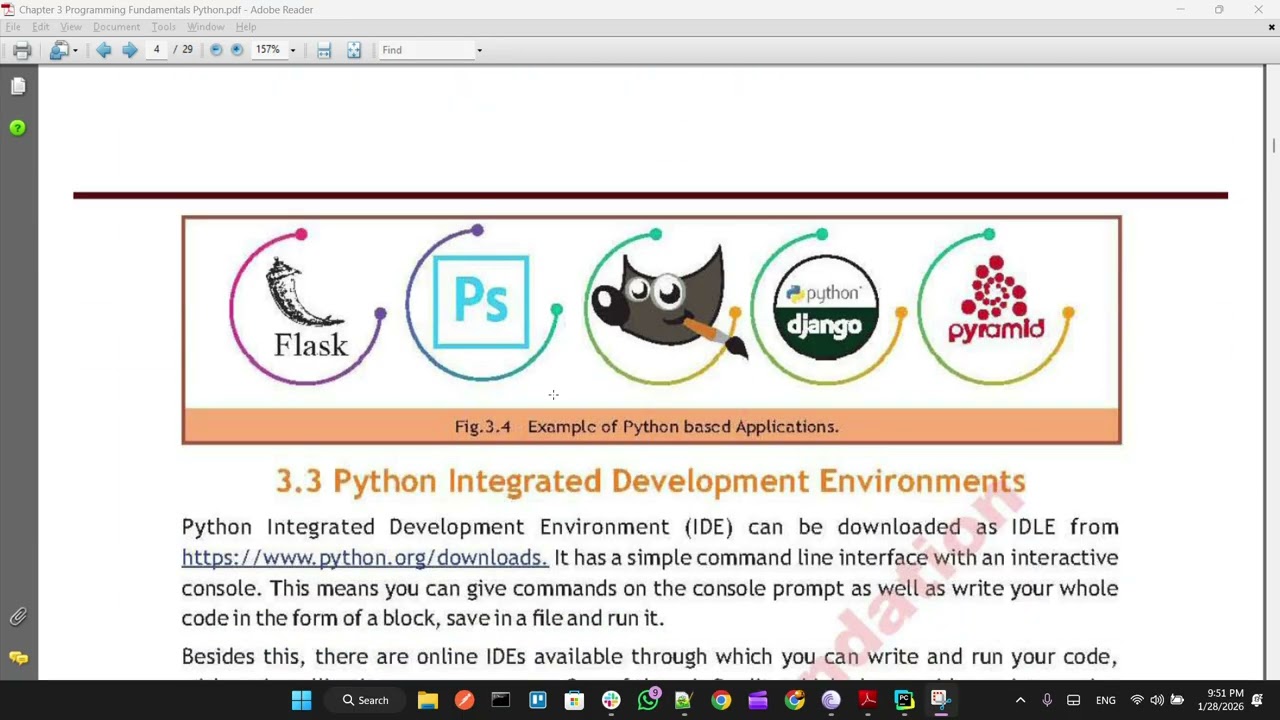1280x720 pixels.
Task: Open the Comments panel icon
Action: 18,658
